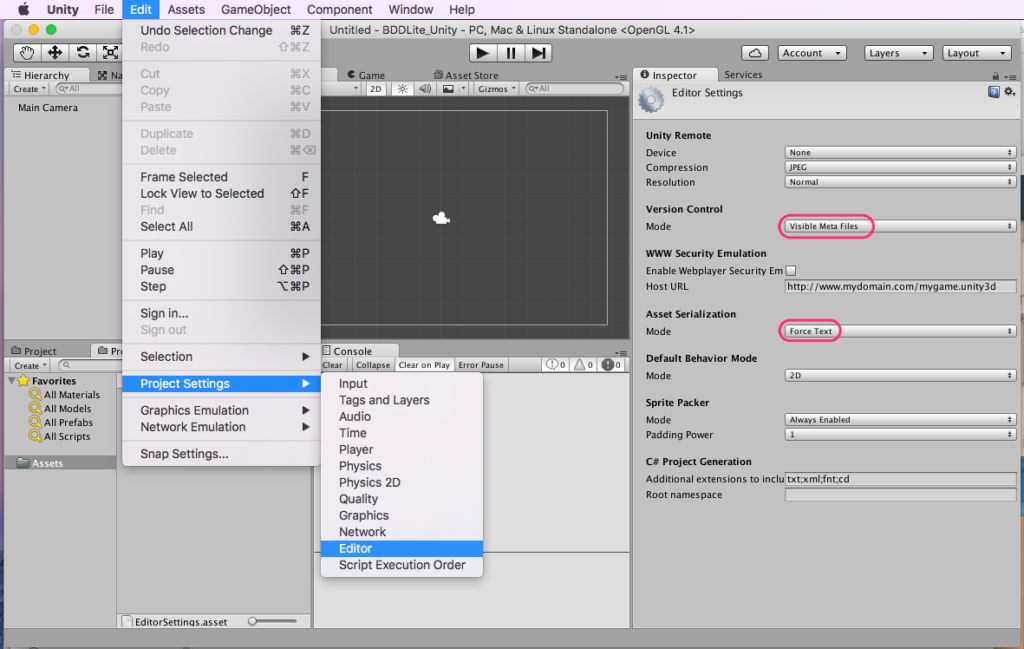Screen dimensions: 1024x649
Task: Click the Apple menu icon
Action: click(x=24, y=9)
